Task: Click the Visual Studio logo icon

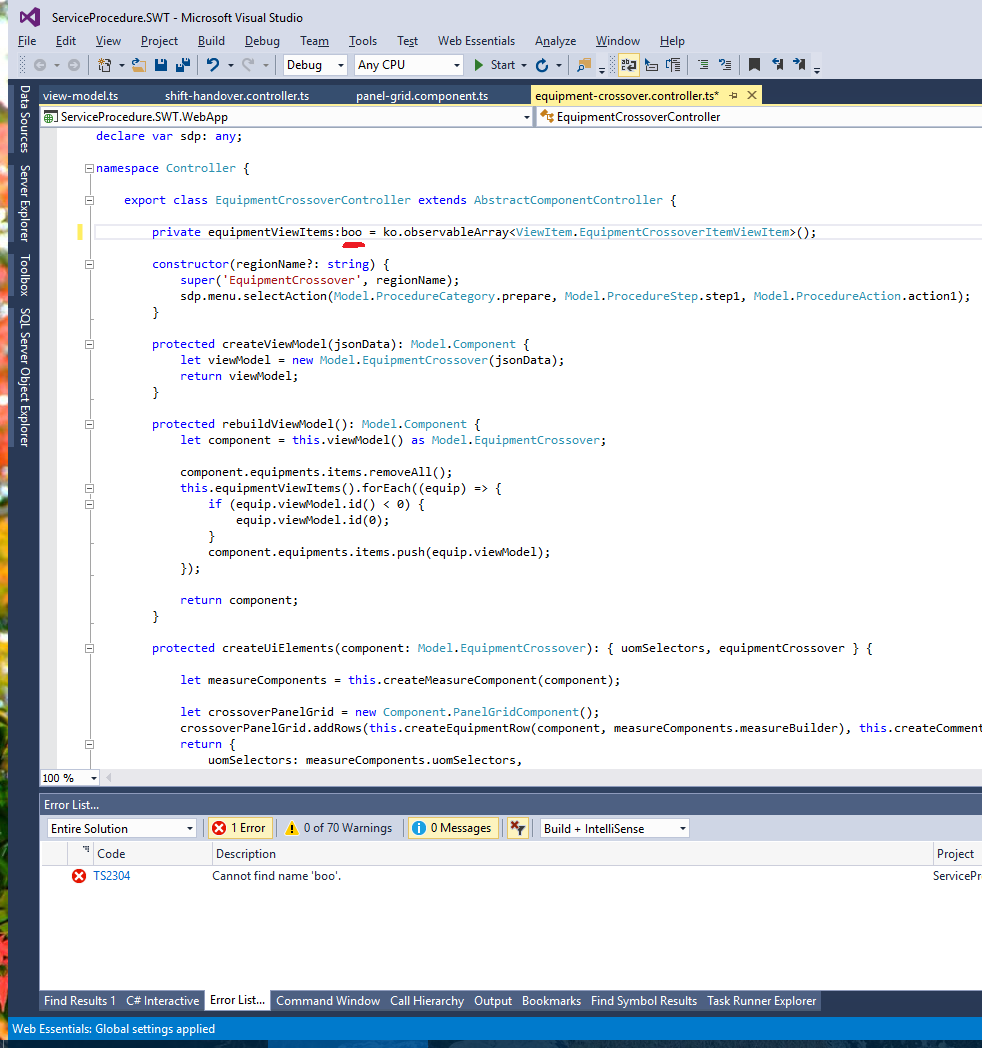Action: pos(29,17)
